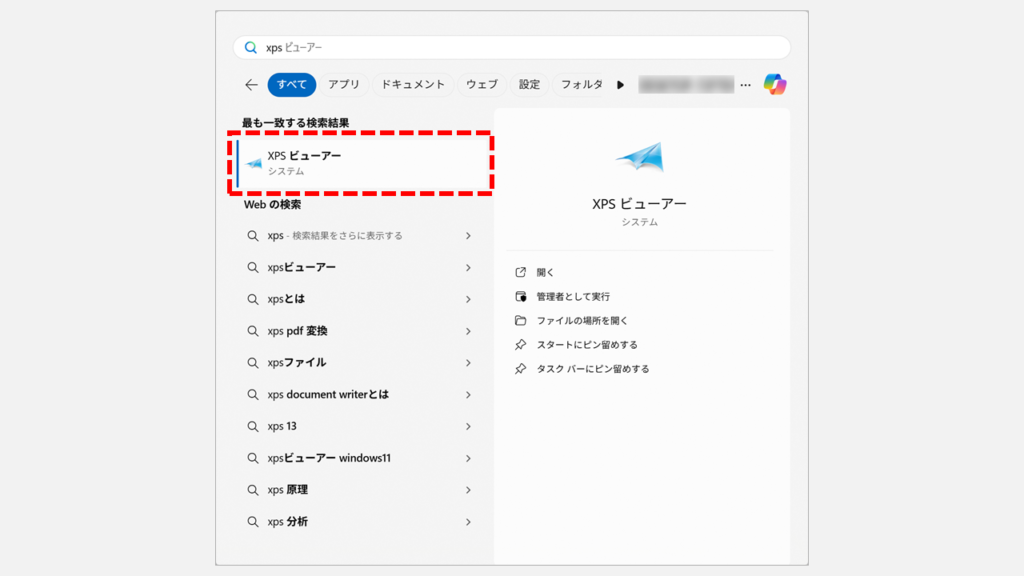
Task: Expand chevron for xps pdf 変換 suggestion
Action: click(468, 331)
